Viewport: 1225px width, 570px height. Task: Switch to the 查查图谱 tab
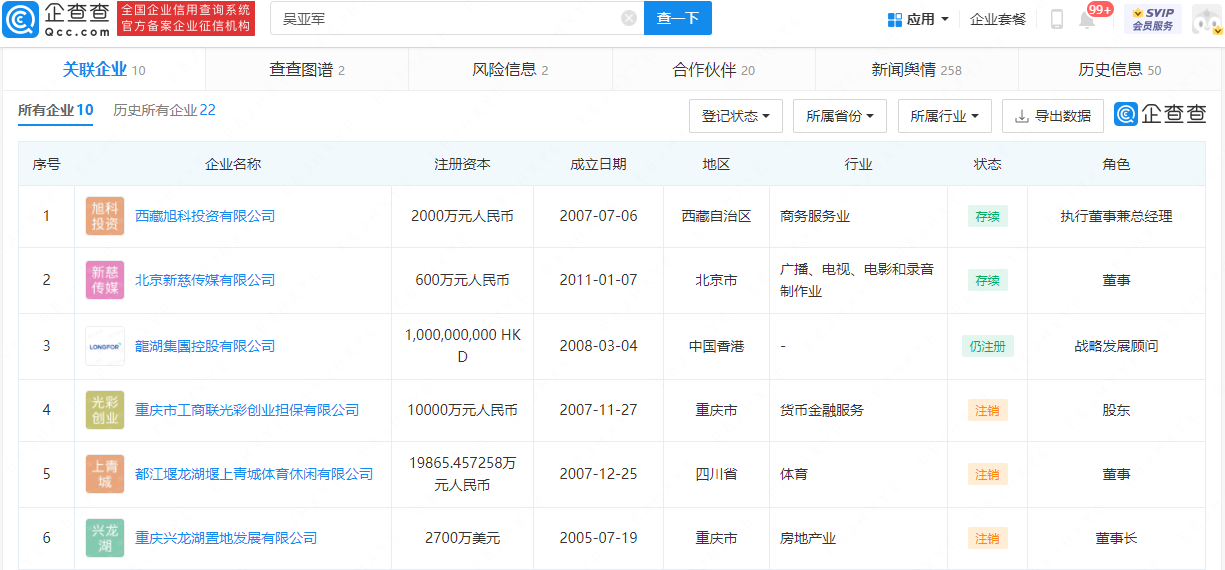coord(307,70)
